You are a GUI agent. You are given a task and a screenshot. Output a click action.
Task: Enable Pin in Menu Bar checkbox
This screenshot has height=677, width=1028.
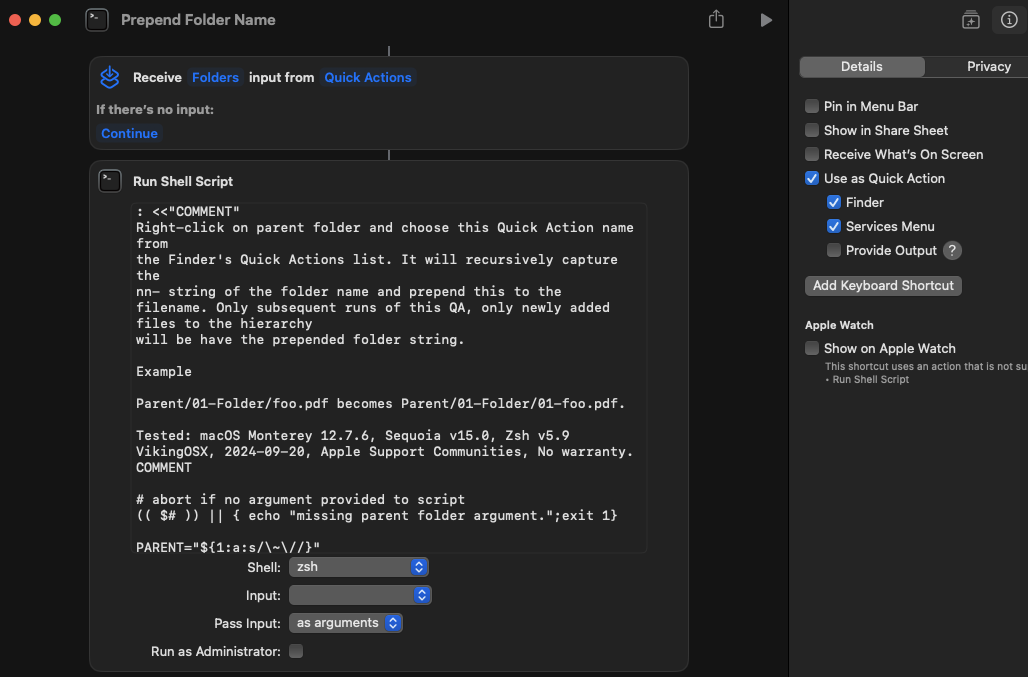(812, 106)
